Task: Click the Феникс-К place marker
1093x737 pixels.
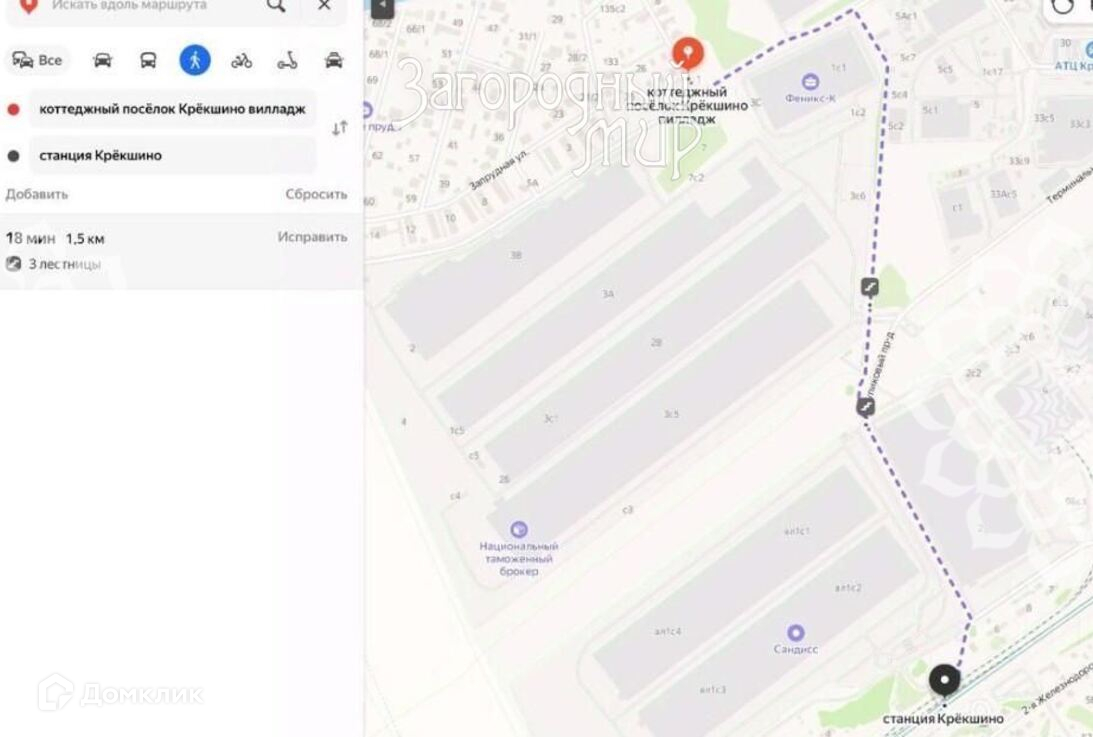Action: tap(810, 82)
